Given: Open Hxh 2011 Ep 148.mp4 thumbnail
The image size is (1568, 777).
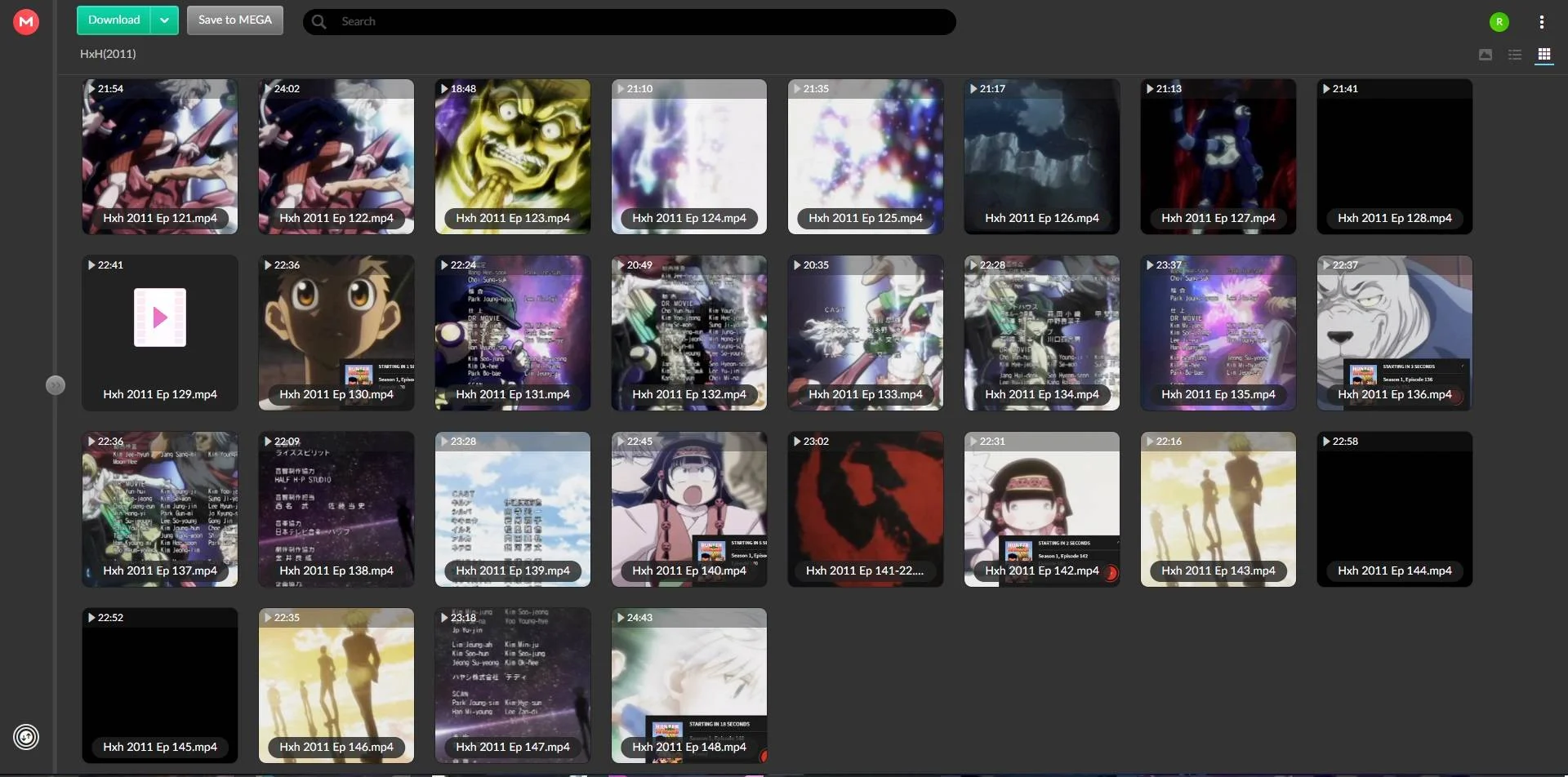Looking at the screenshot, I should click(689, 686).
